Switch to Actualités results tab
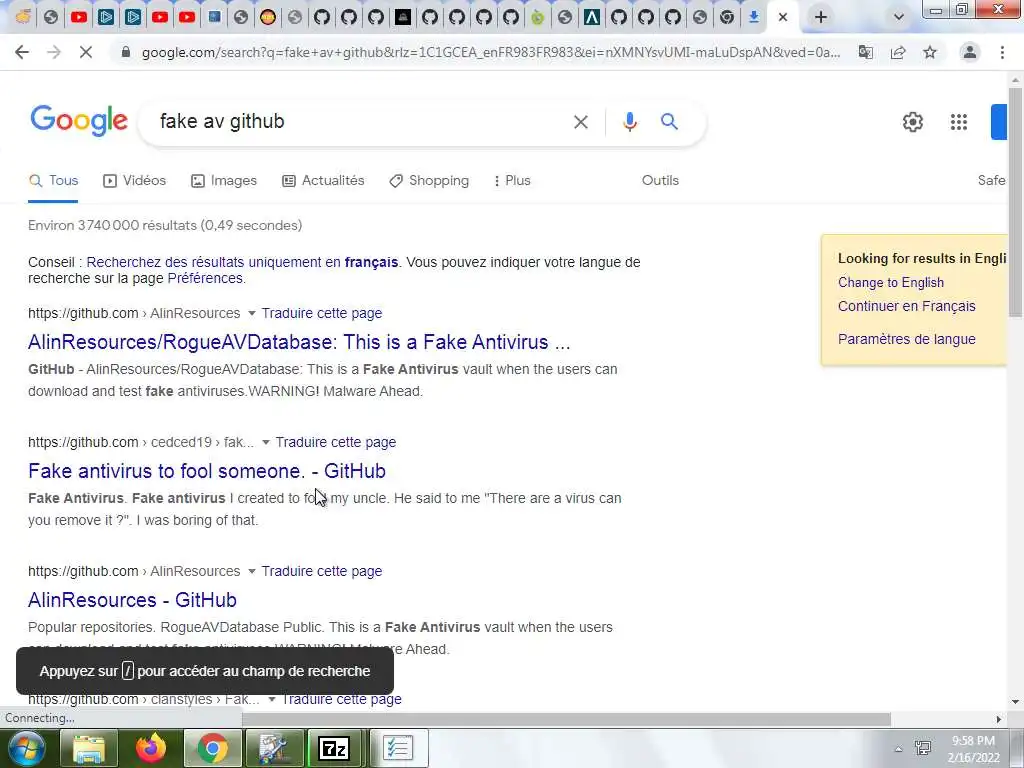The width and height of the screenshot is (1024, 768). click(323, 180)
